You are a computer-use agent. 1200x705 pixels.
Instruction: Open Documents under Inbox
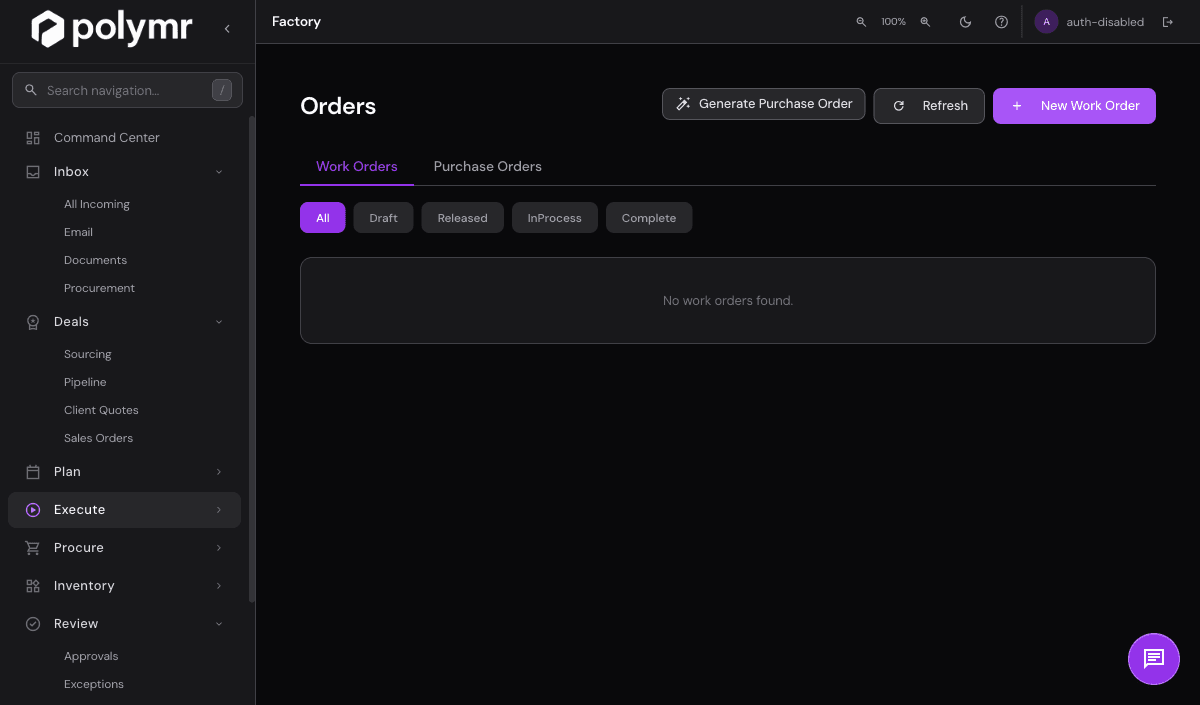95,260
